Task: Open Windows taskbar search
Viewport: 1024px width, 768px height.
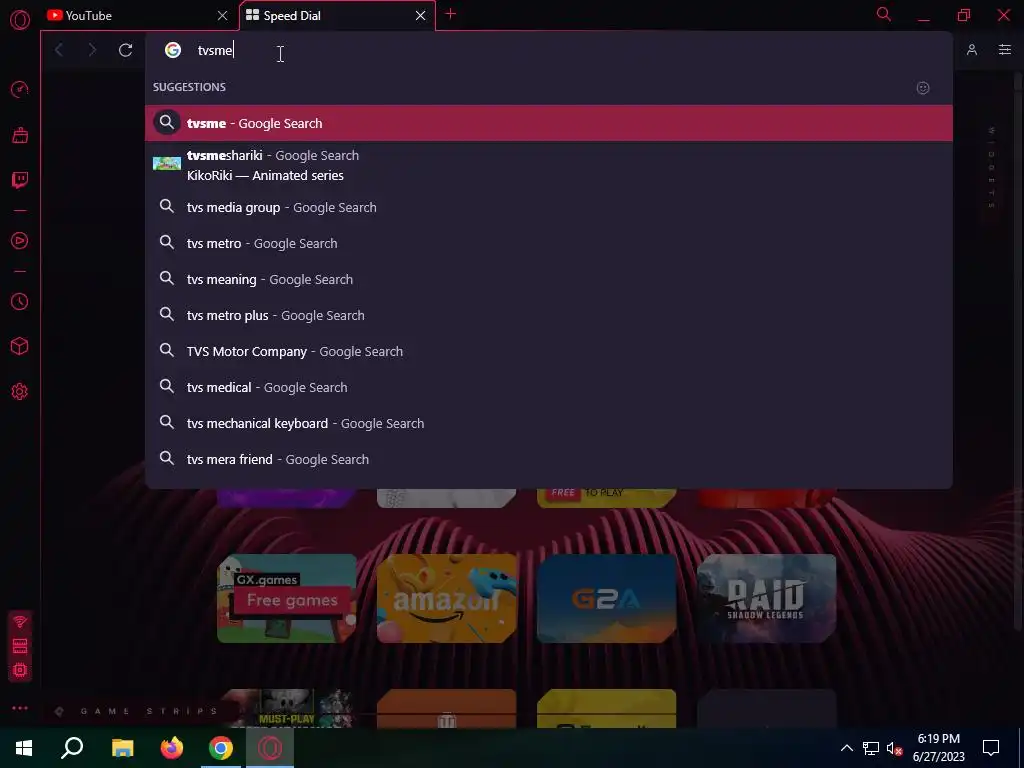Action: point(72,748)
